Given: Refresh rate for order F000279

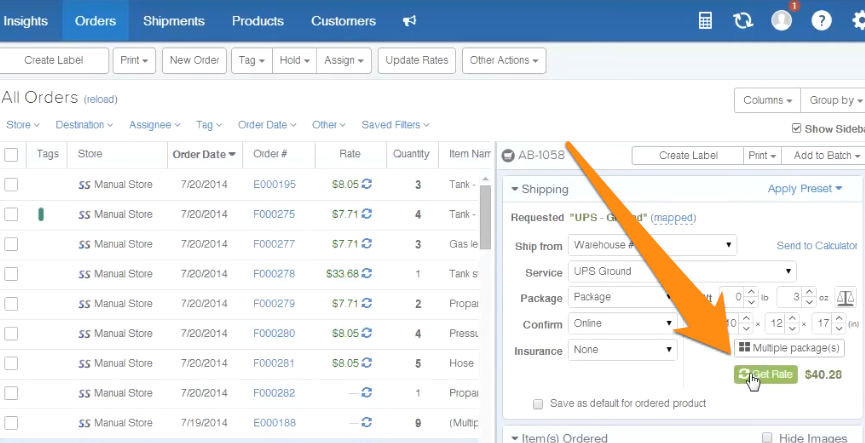Looking at the screenshot, I should 366,303.
